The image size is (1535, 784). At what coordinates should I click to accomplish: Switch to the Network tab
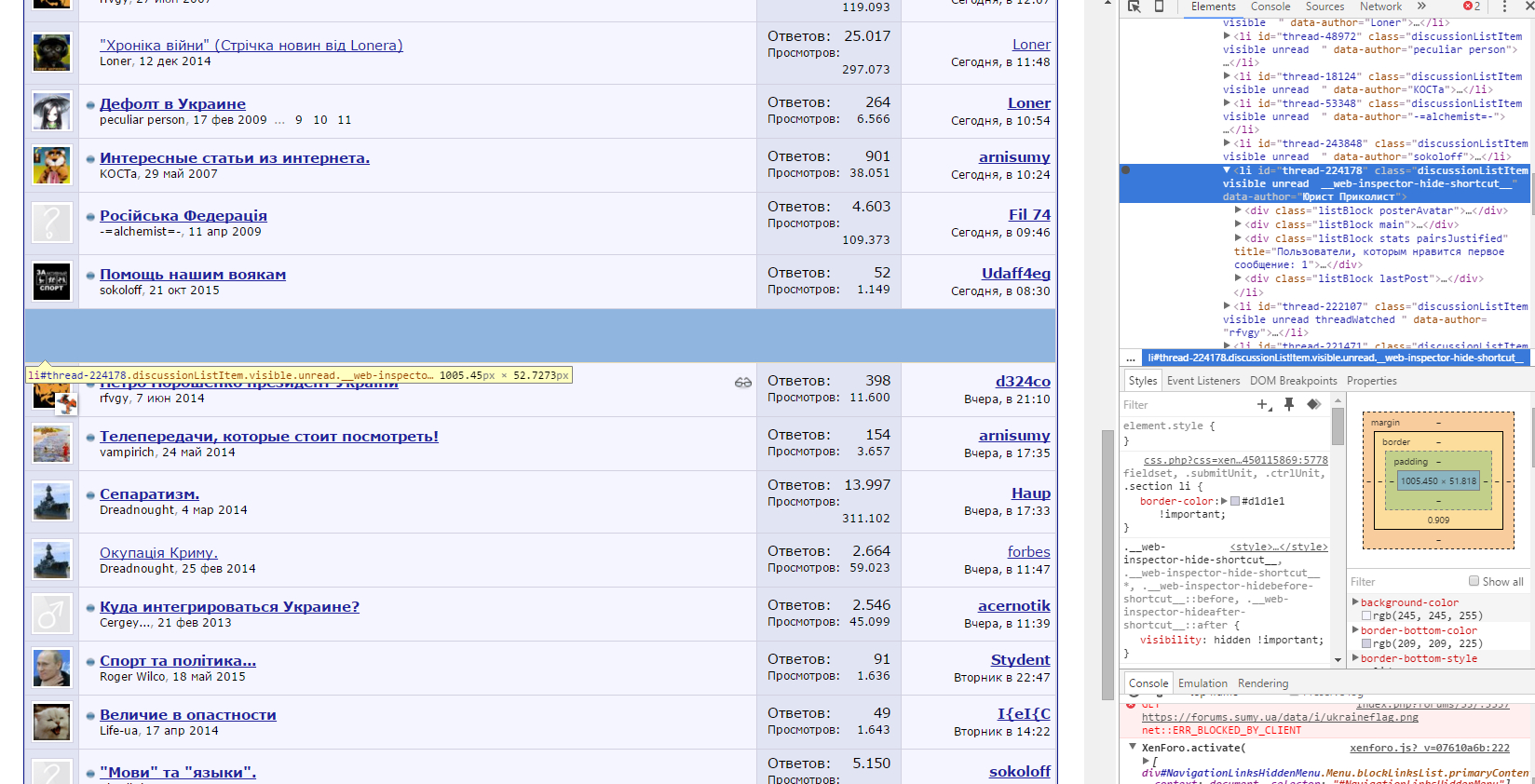(1380, 7)
